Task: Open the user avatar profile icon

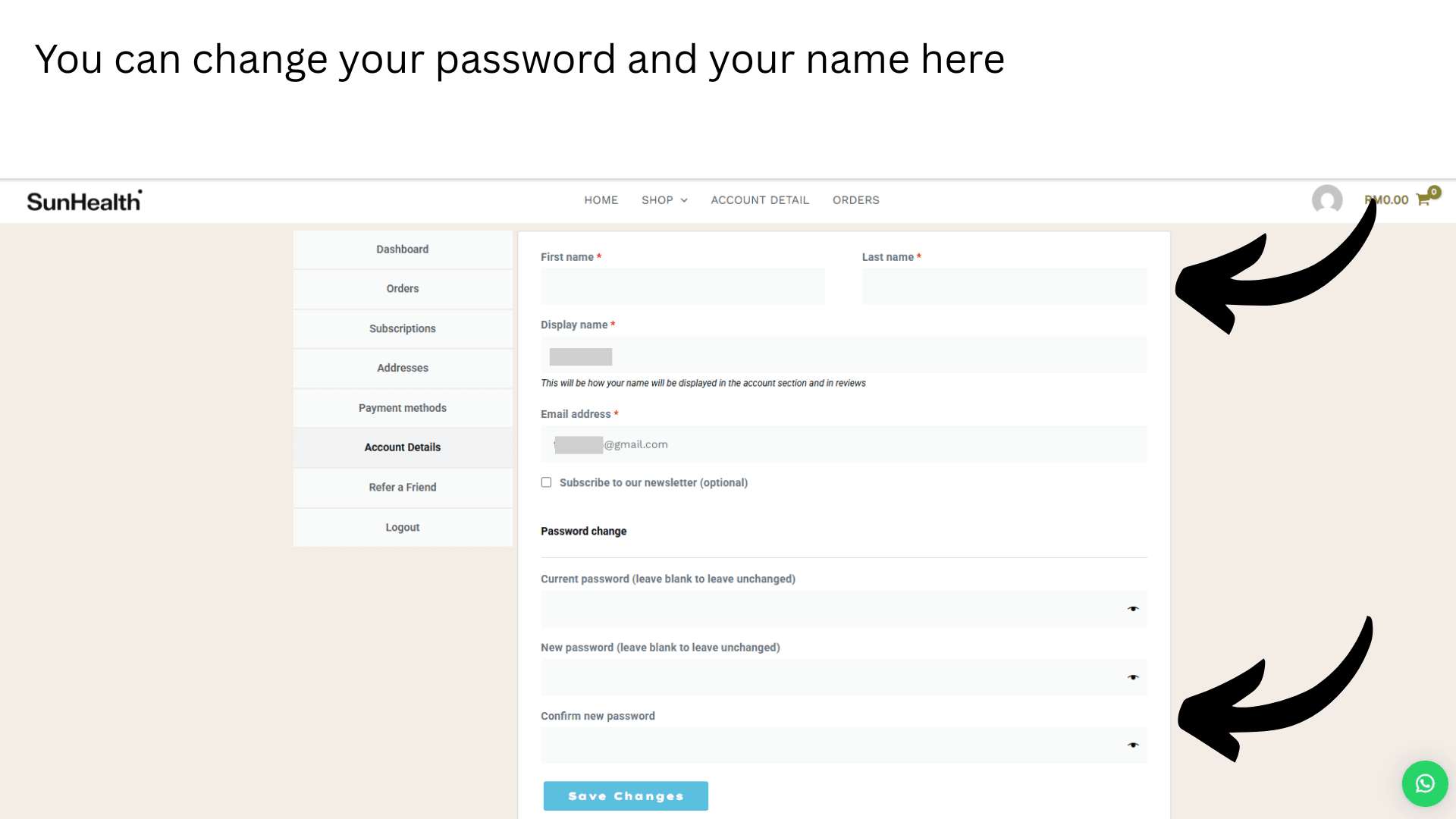Action: (x=1327, y=200)
